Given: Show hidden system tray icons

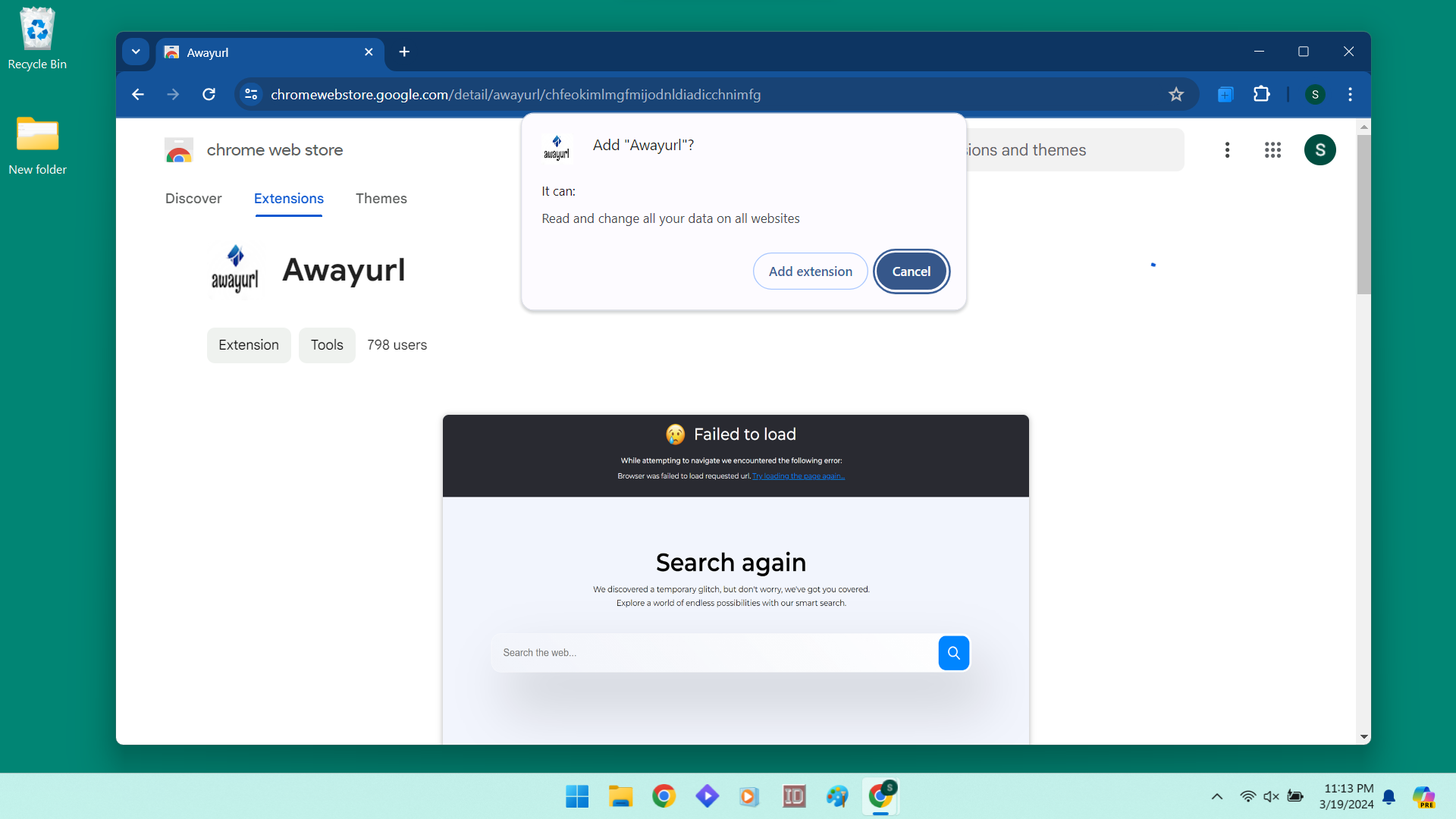Looking at the screenshot, I should (x=1216, y=796).
